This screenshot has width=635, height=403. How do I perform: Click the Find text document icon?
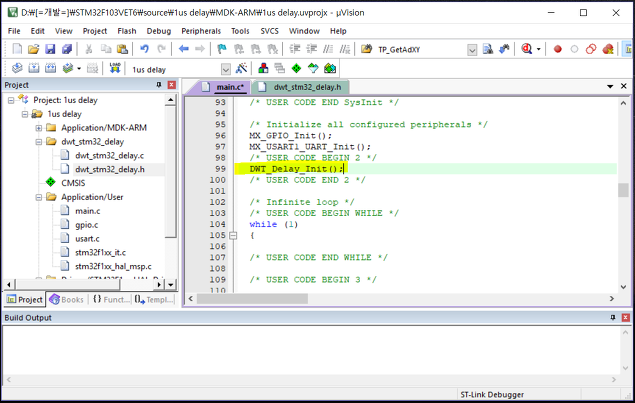point(488,49)
